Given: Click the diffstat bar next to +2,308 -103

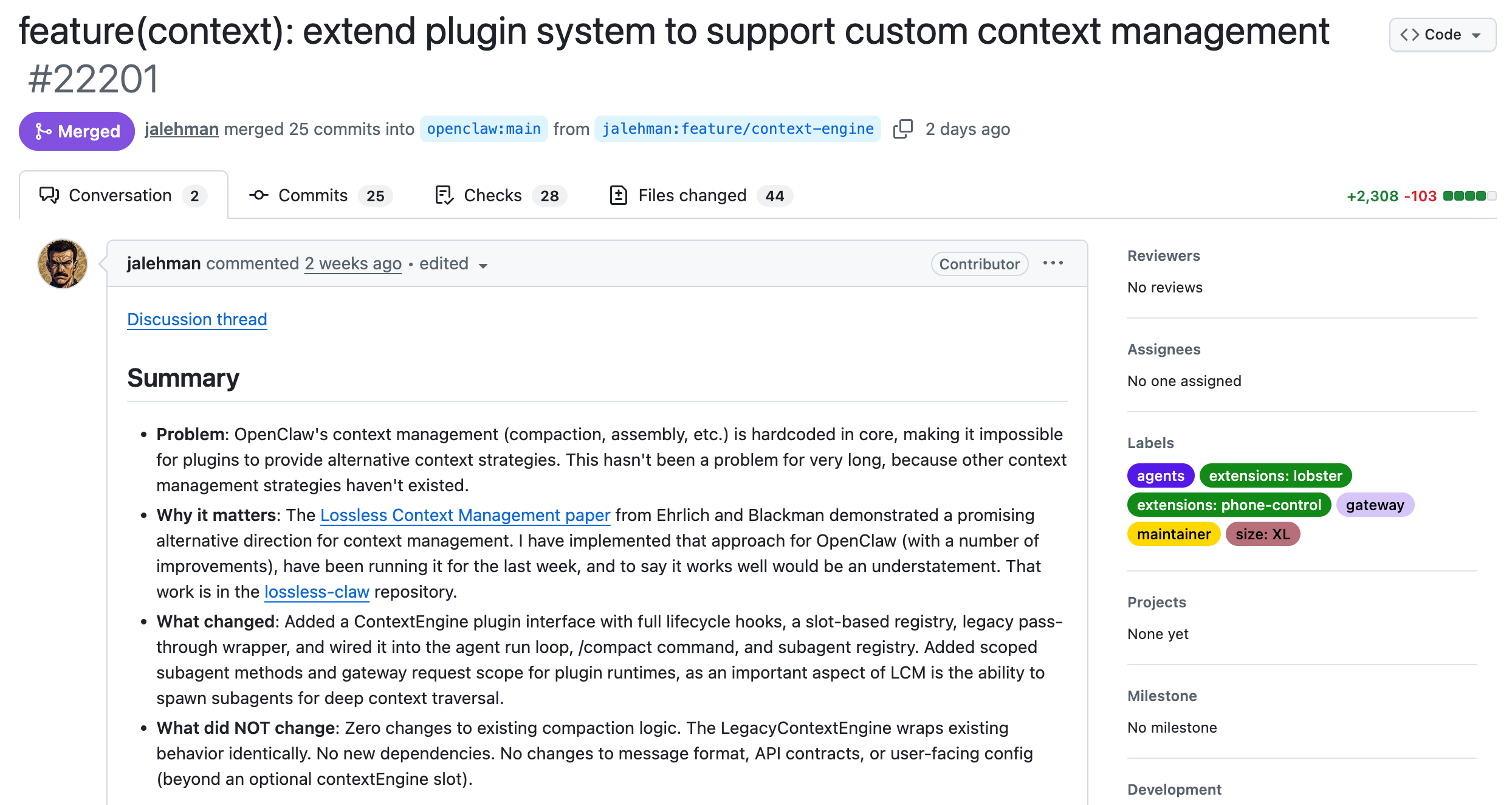Looking at the screenshot, I should 1469,196.
